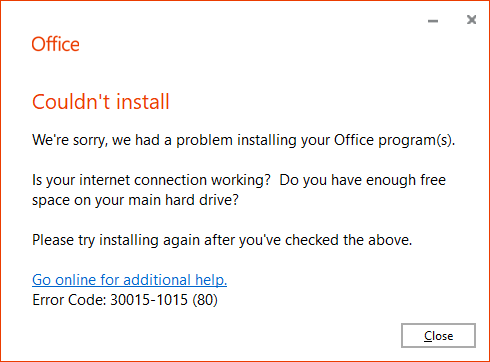Minimize the Office installer dialog
The image size is (490, 362).
433,21
